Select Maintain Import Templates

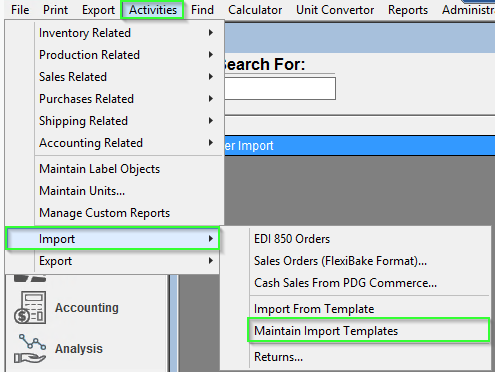368,331
